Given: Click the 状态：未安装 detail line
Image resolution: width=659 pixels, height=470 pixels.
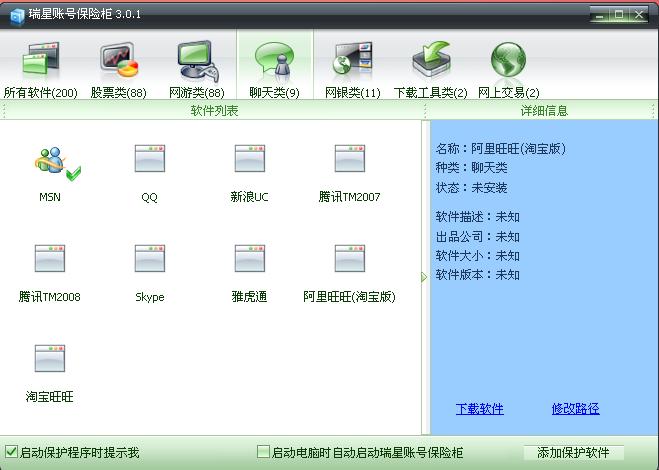Looking at the screenshot, I should tap(472, 187).
